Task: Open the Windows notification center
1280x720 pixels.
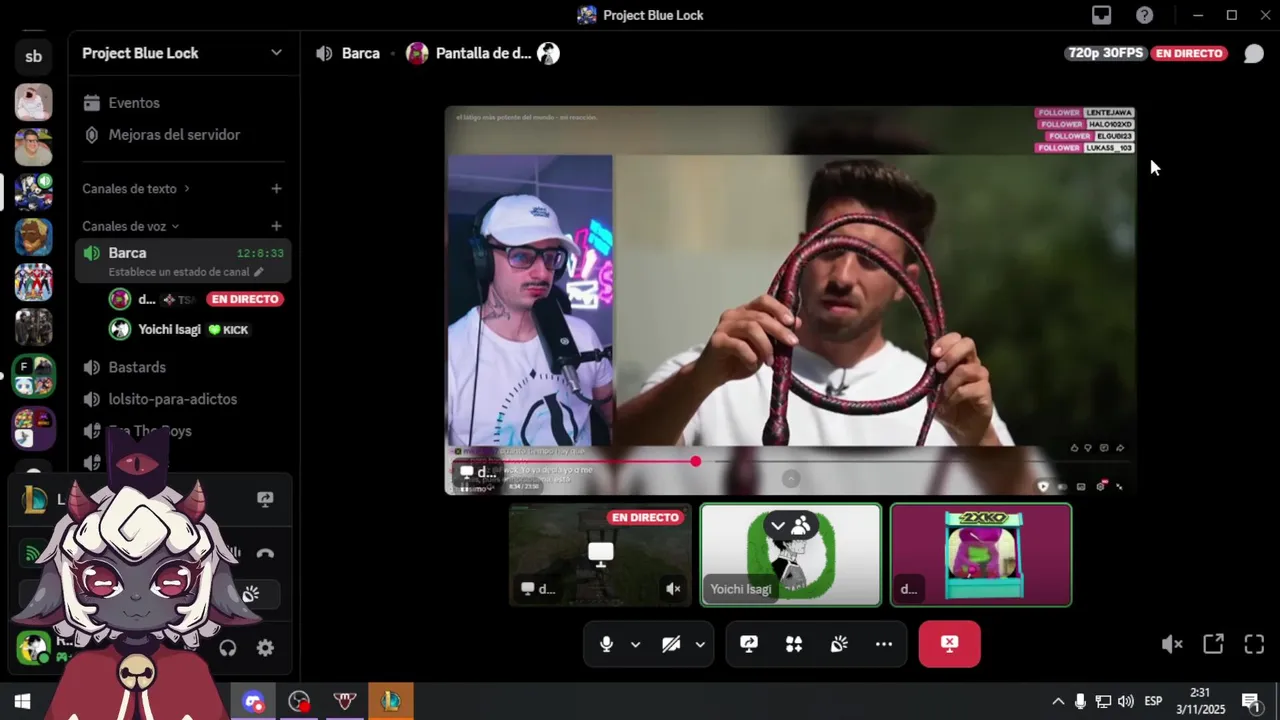Action: pyautogui.click(x=1251, y=702)
